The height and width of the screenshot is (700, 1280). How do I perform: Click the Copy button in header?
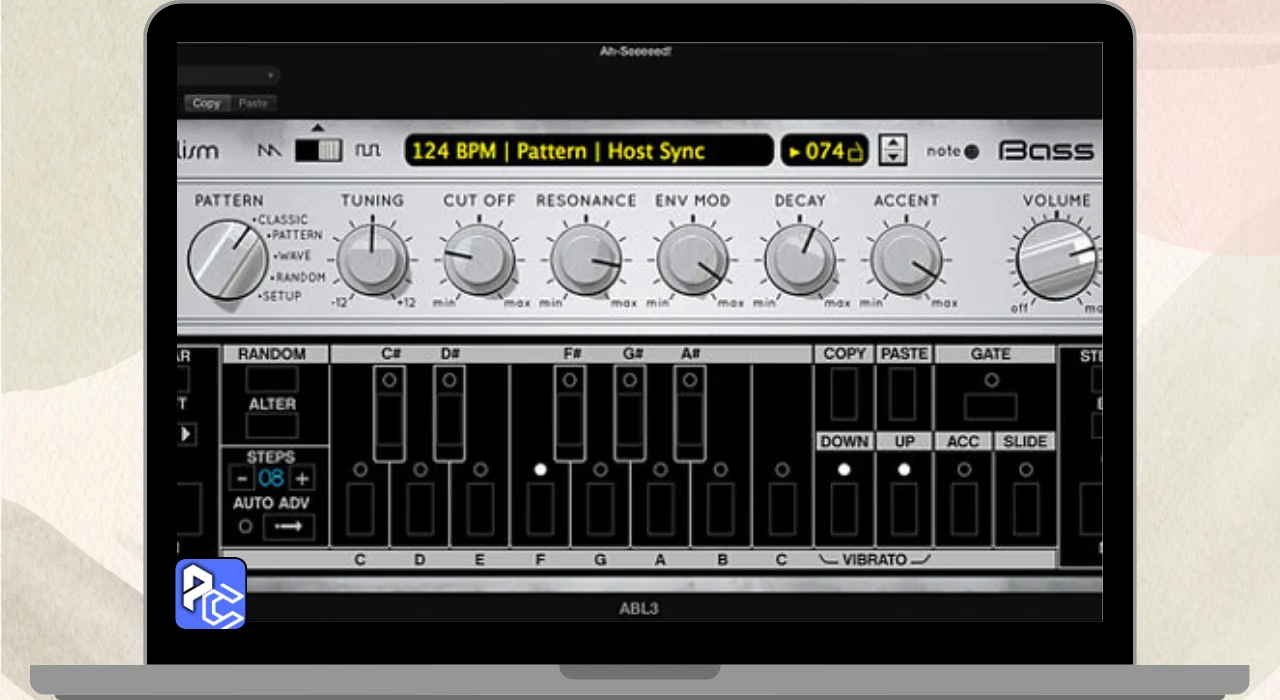pyautogui.click(x=207, y=103)
